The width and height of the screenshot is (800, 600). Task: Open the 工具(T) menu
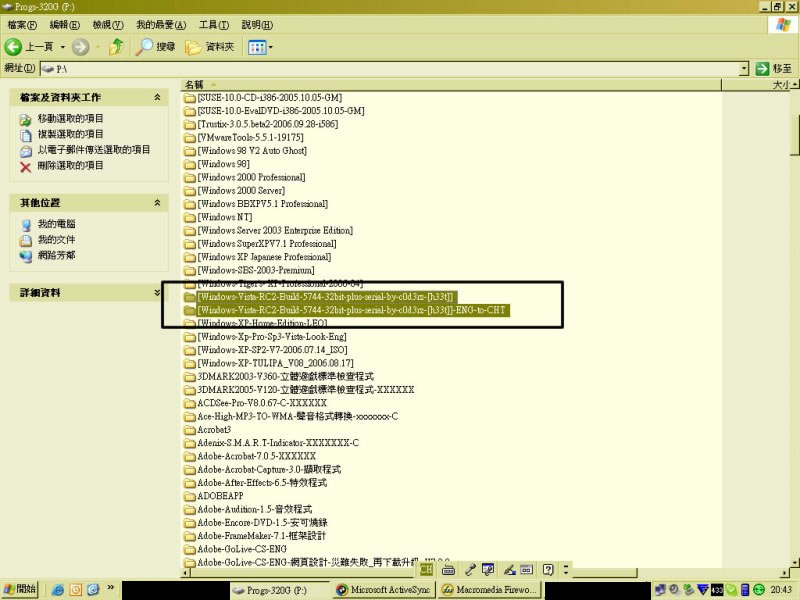[214, 24]
